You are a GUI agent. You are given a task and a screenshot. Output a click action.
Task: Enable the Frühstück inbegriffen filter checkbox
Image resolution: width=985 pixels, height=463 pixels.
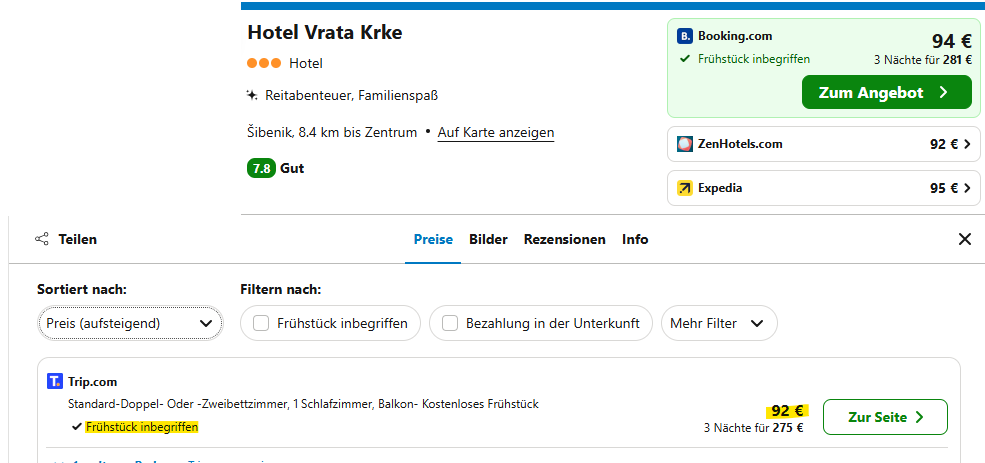tap(261, 324)
